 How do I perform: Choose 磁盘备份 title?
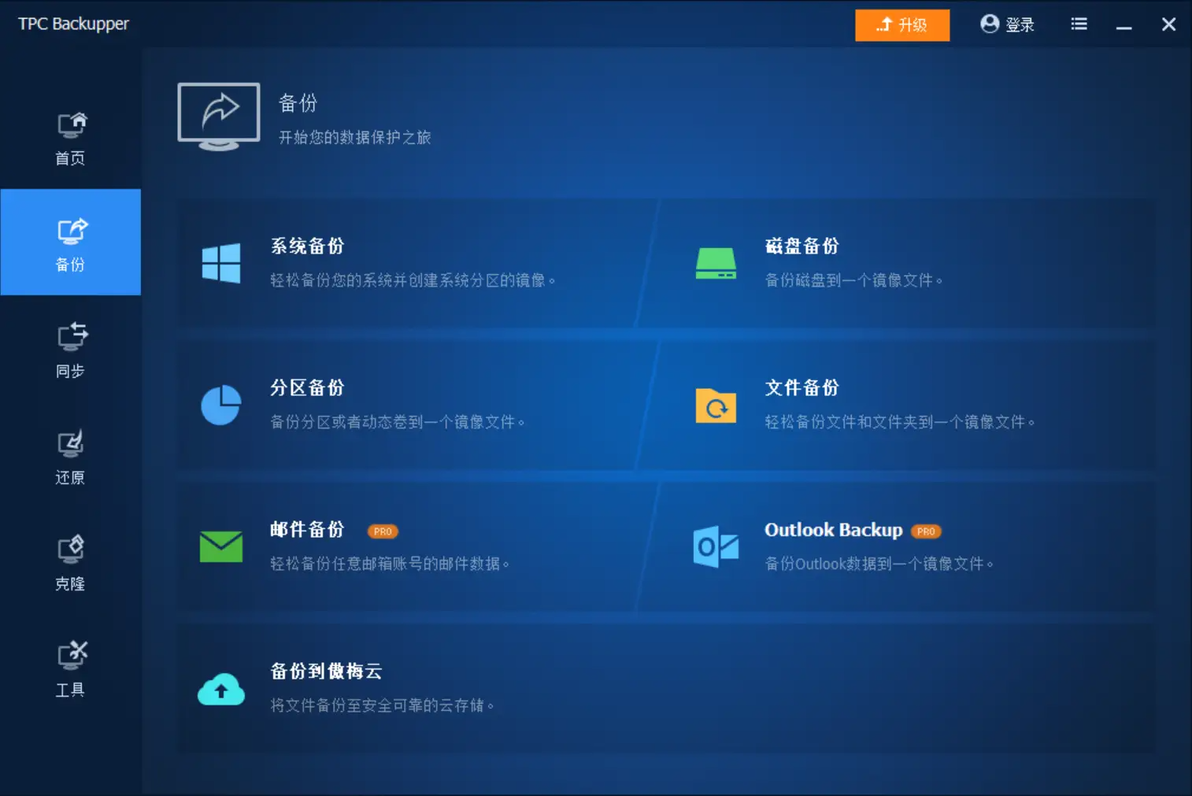(x=802, y=246)
